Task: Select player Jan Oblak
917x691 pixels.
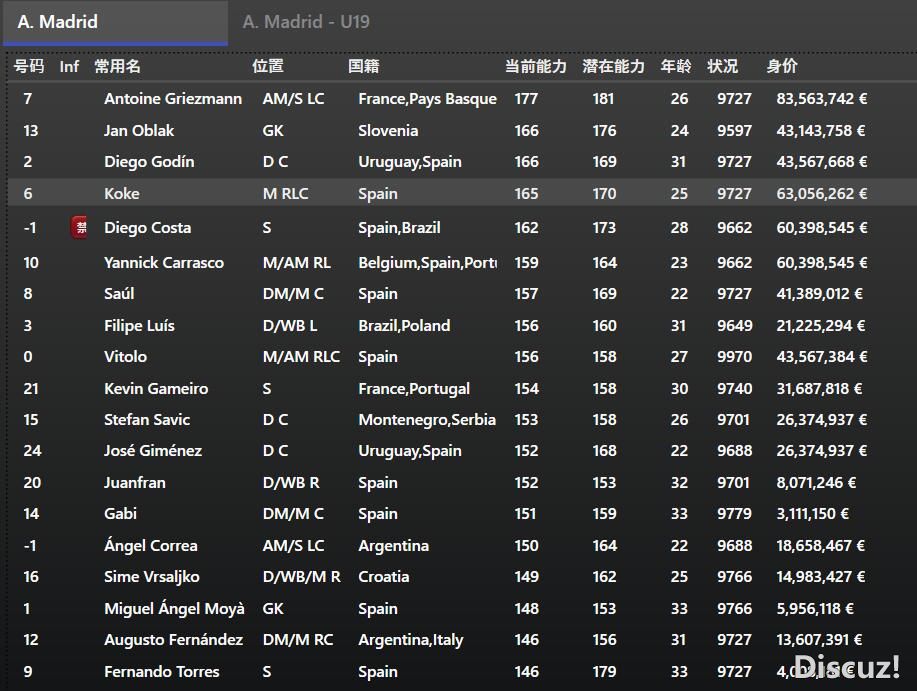Action: [x=139, y=130]
